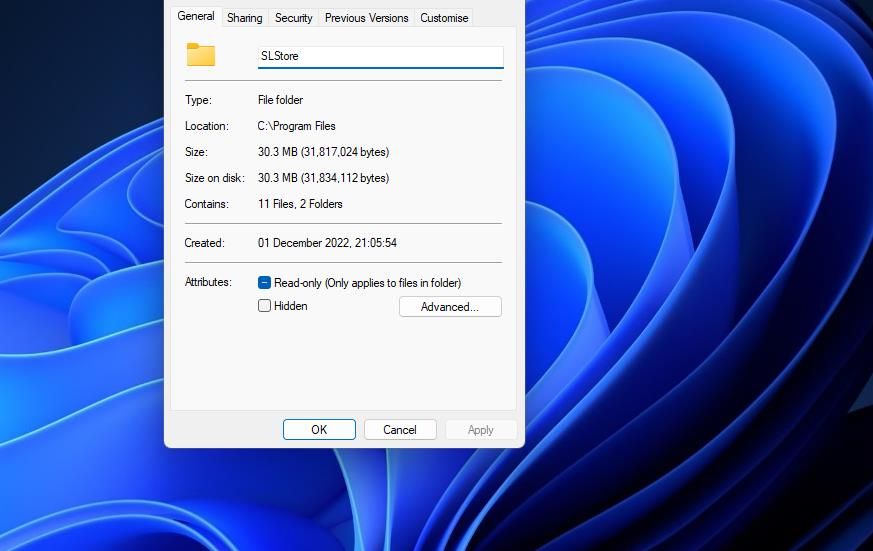
Task: Open the Advanced attributes dialog
Action: tap(450, 307)
